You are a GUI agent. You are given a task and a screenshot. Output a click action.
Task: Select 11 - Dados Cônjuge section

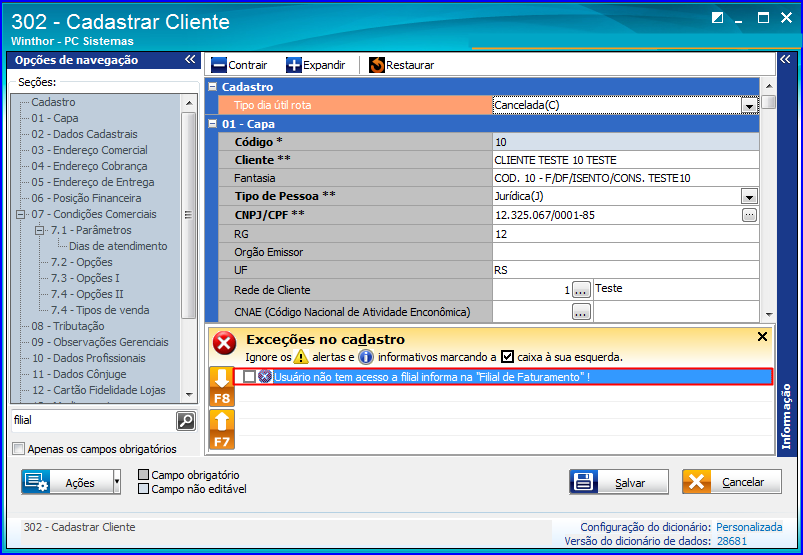click(79, 374)
